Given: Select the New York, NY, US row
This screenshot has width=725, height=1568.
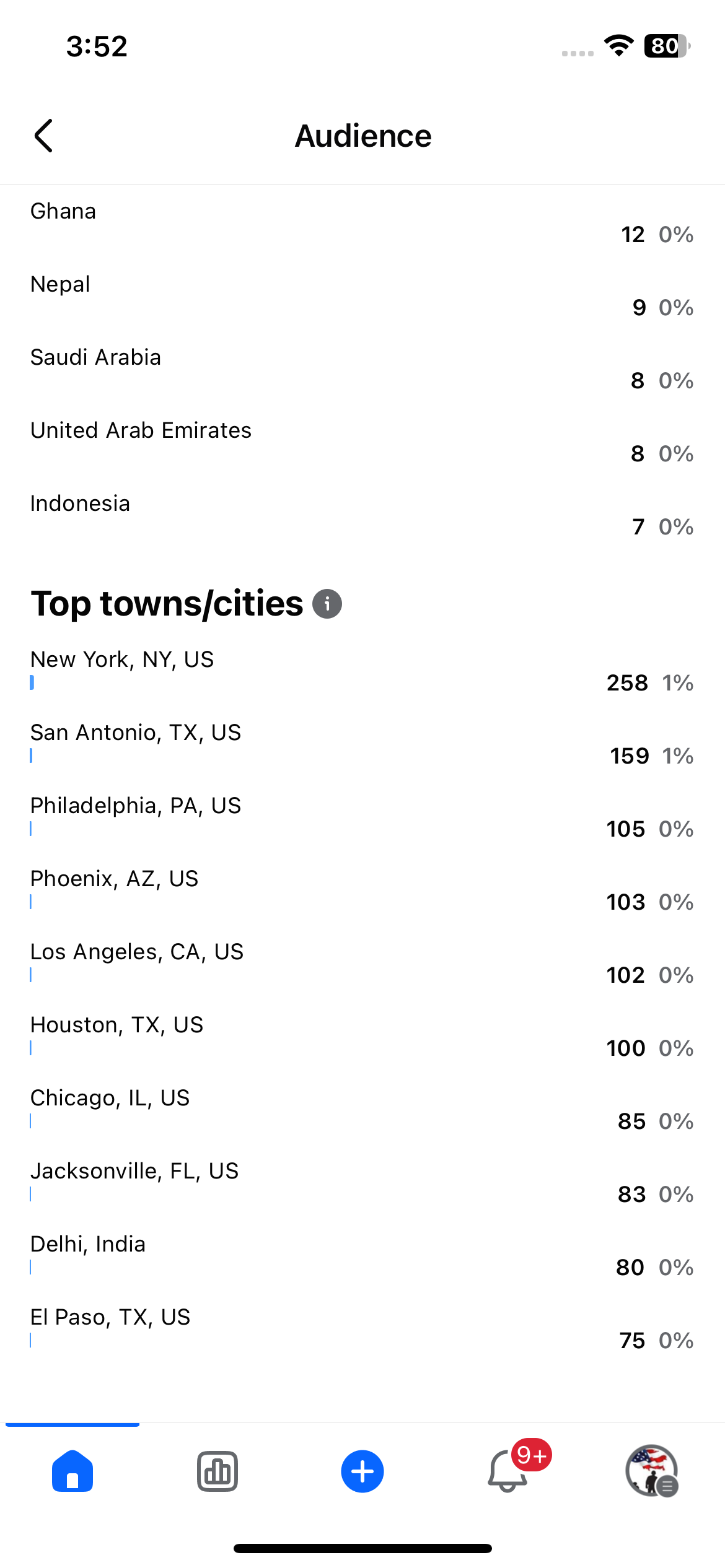Looking at the screenshot, I should [x=362, y=671].
